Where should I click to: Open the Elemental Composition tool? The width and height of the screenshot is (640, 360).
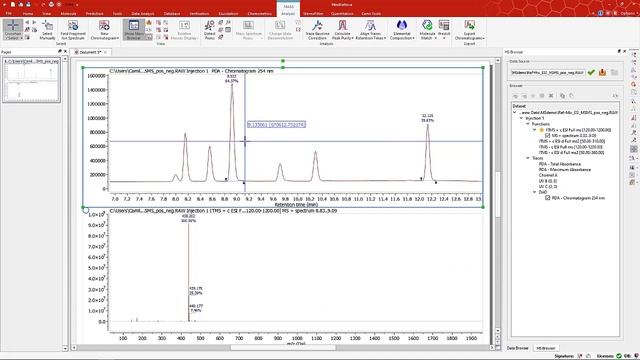[402, 29]
